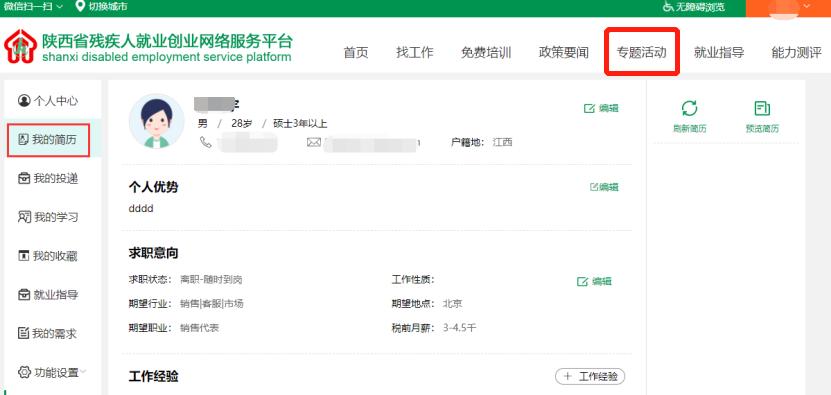This screenshot has width=831, height=395.
Task: Click the 刷新简历 refresh icon
Action: tap(689, 108)
